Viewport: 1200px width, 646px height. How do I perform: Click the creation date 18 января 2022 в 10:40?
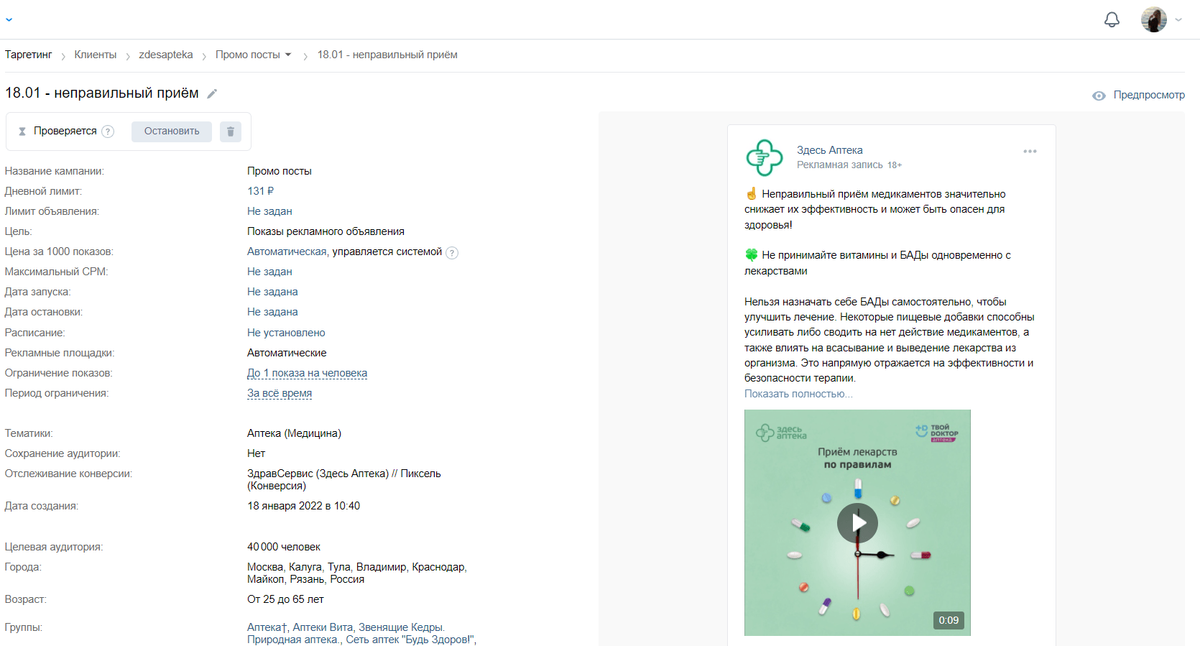(303, 506)
